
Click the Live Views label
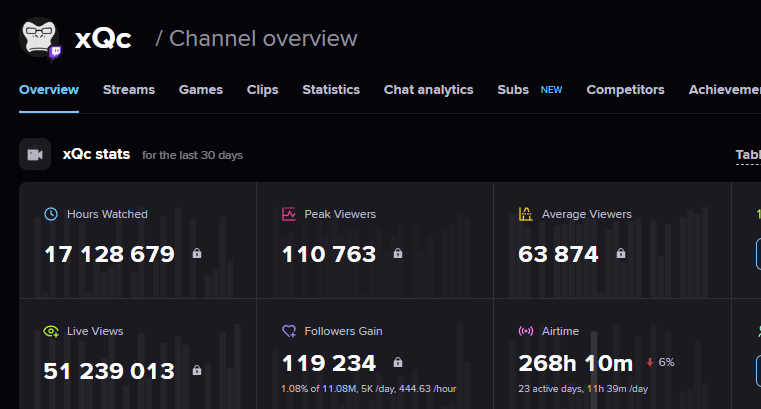pyautogui.click(x=95, y=331)
